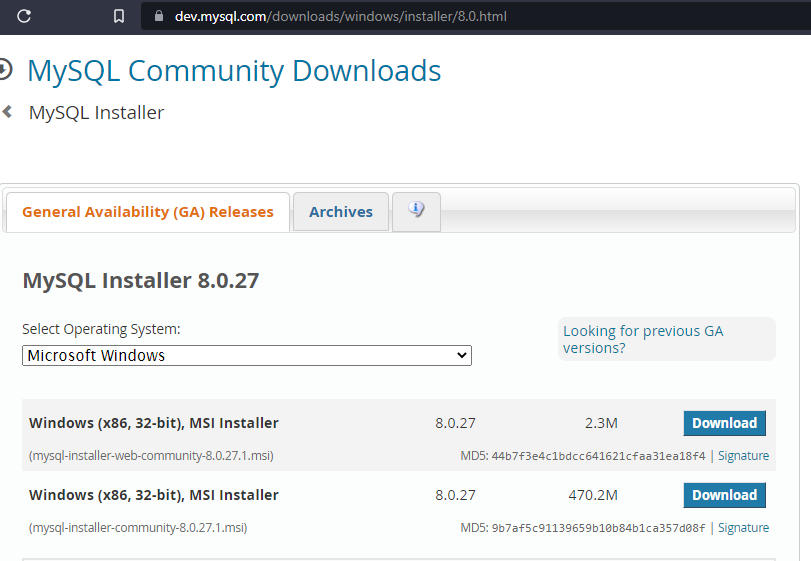Download the 470.2M community MSI installer

724,495
